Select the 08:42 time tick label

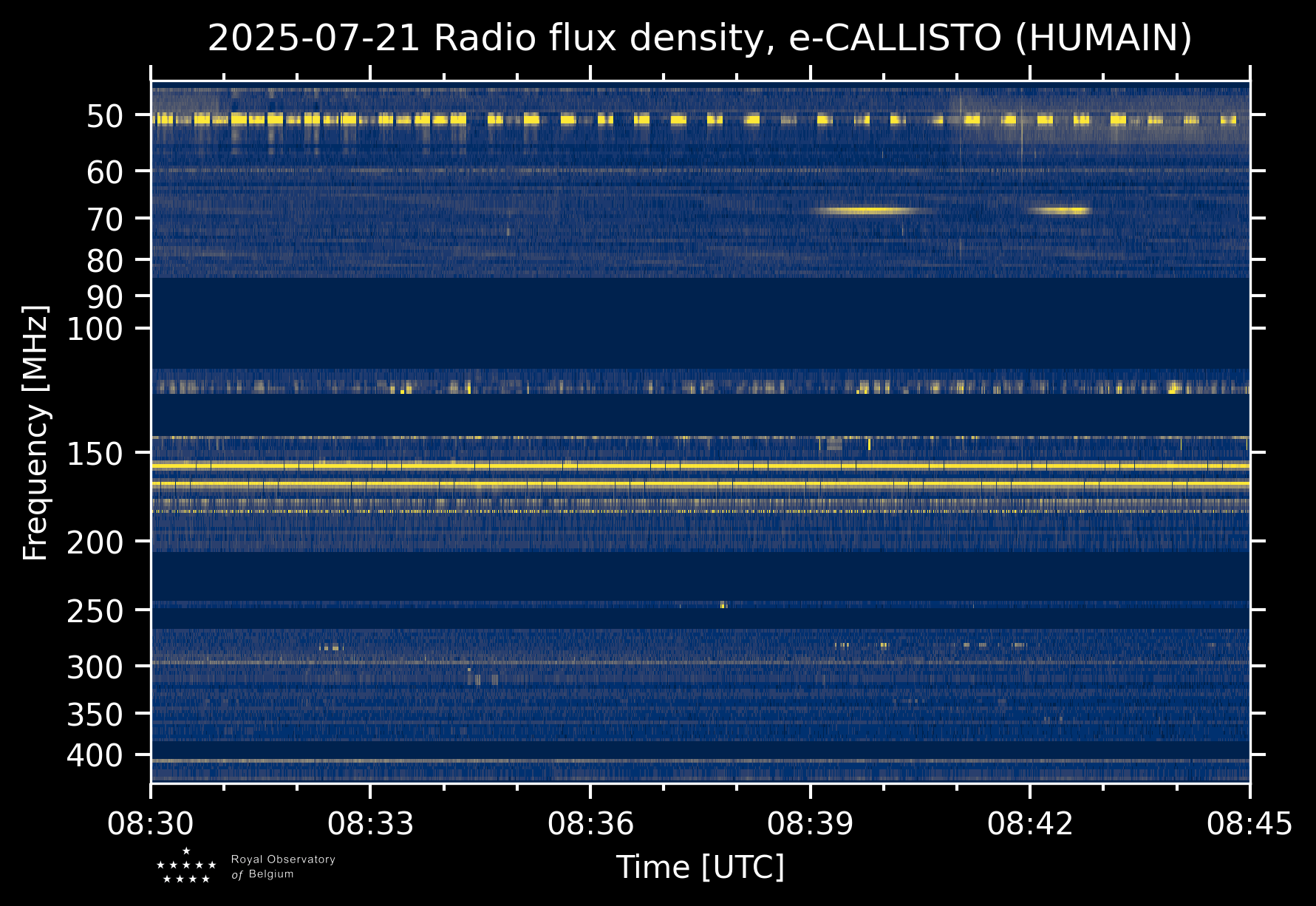pyautogui.click(x=1029, y=823)
